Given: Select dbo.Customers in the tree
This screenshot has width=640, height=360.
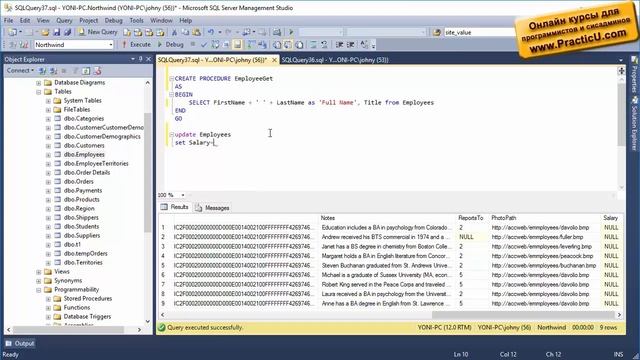Looking at the screenshot, I should point(84,146).
